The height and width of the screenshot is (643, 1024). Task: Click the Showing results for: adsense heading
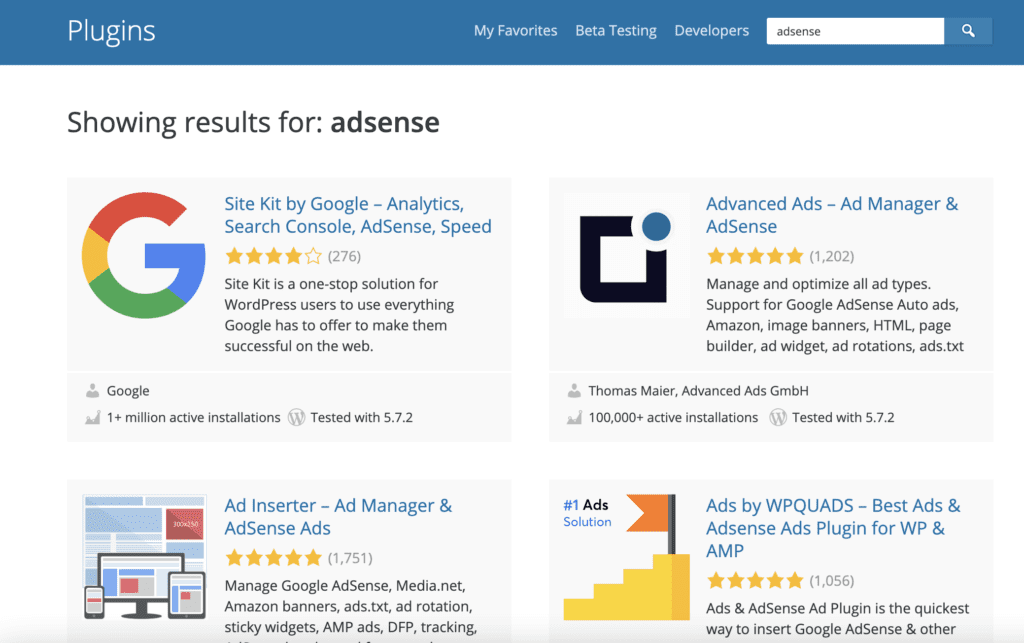tap(253, 123)
